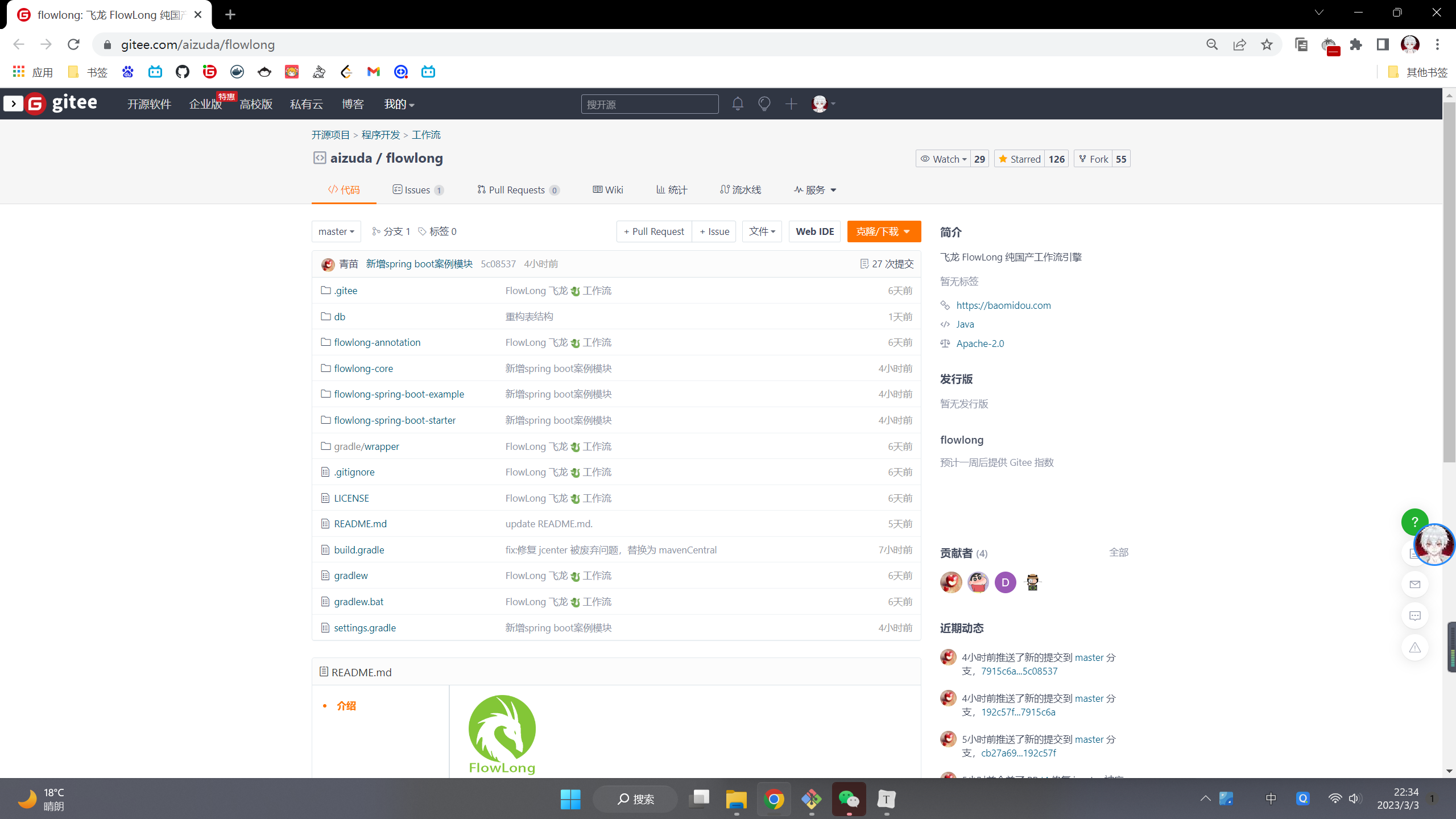Open WeChat from the Windows taskbar
The height and width of the screenshot is (819, 1456).
coord(849,799)
